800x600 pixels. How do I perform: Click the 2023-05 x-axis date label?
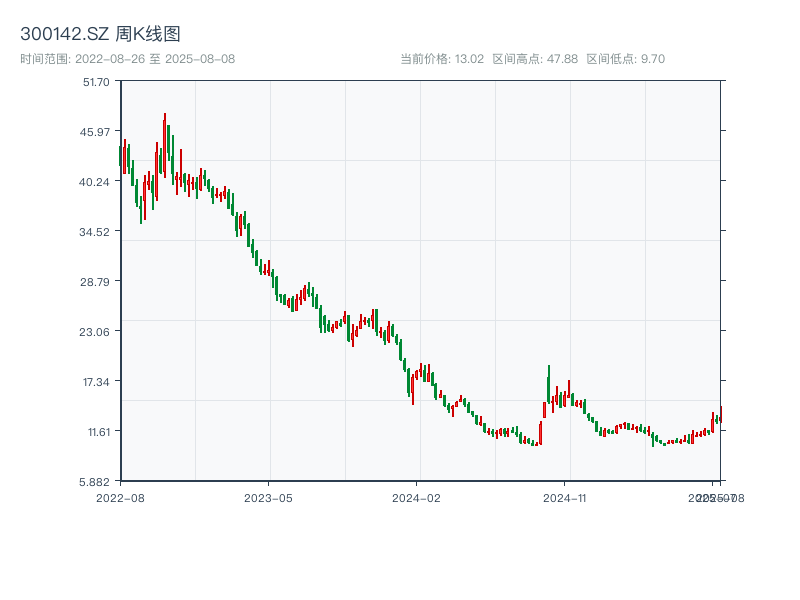pos(266,498)
